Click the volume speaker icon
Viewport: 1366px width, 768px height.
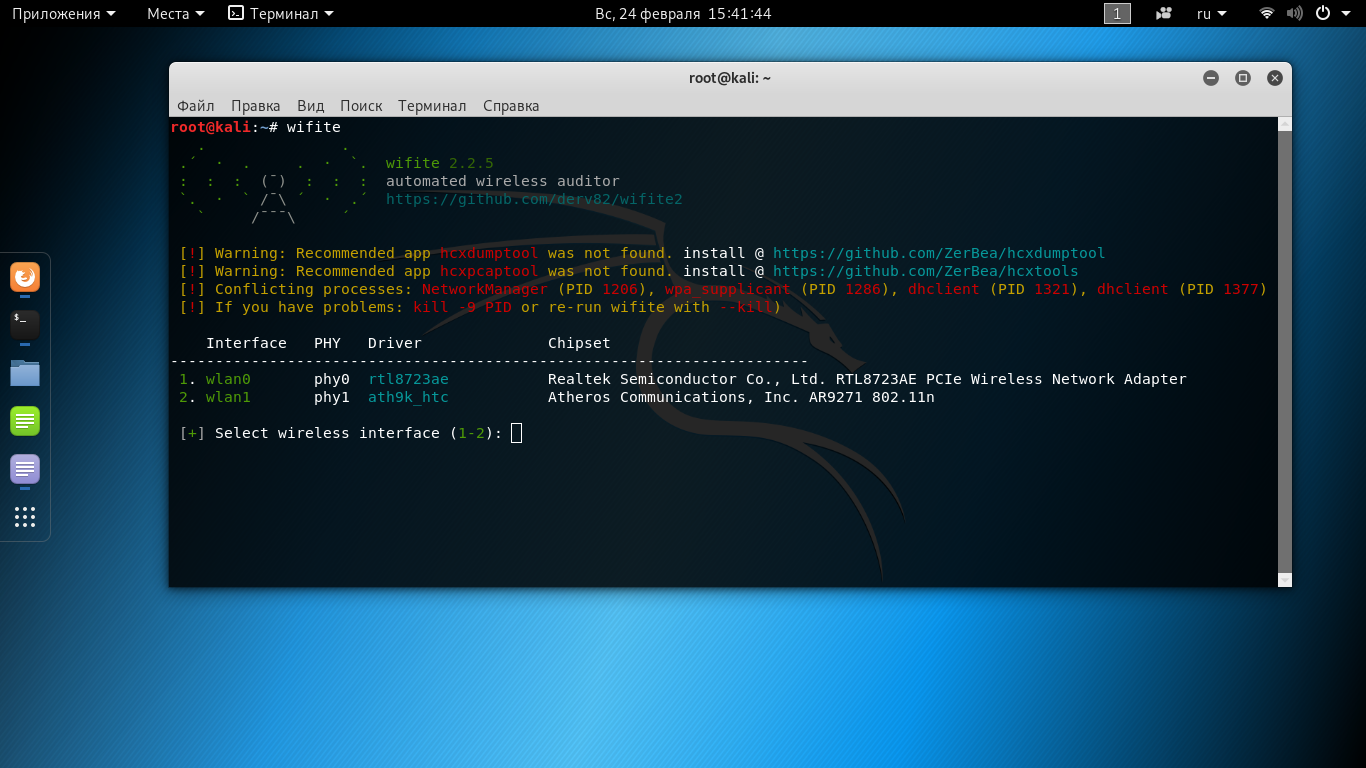pos(1294,14)
